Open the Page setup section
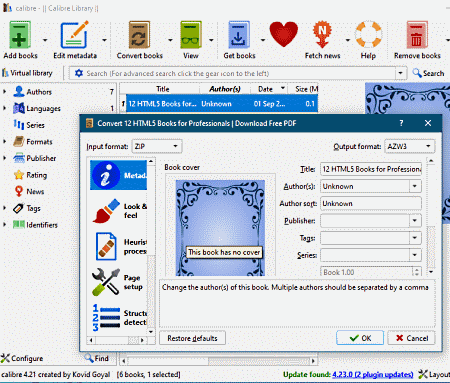450x383 pixels. tap(118, 282)
